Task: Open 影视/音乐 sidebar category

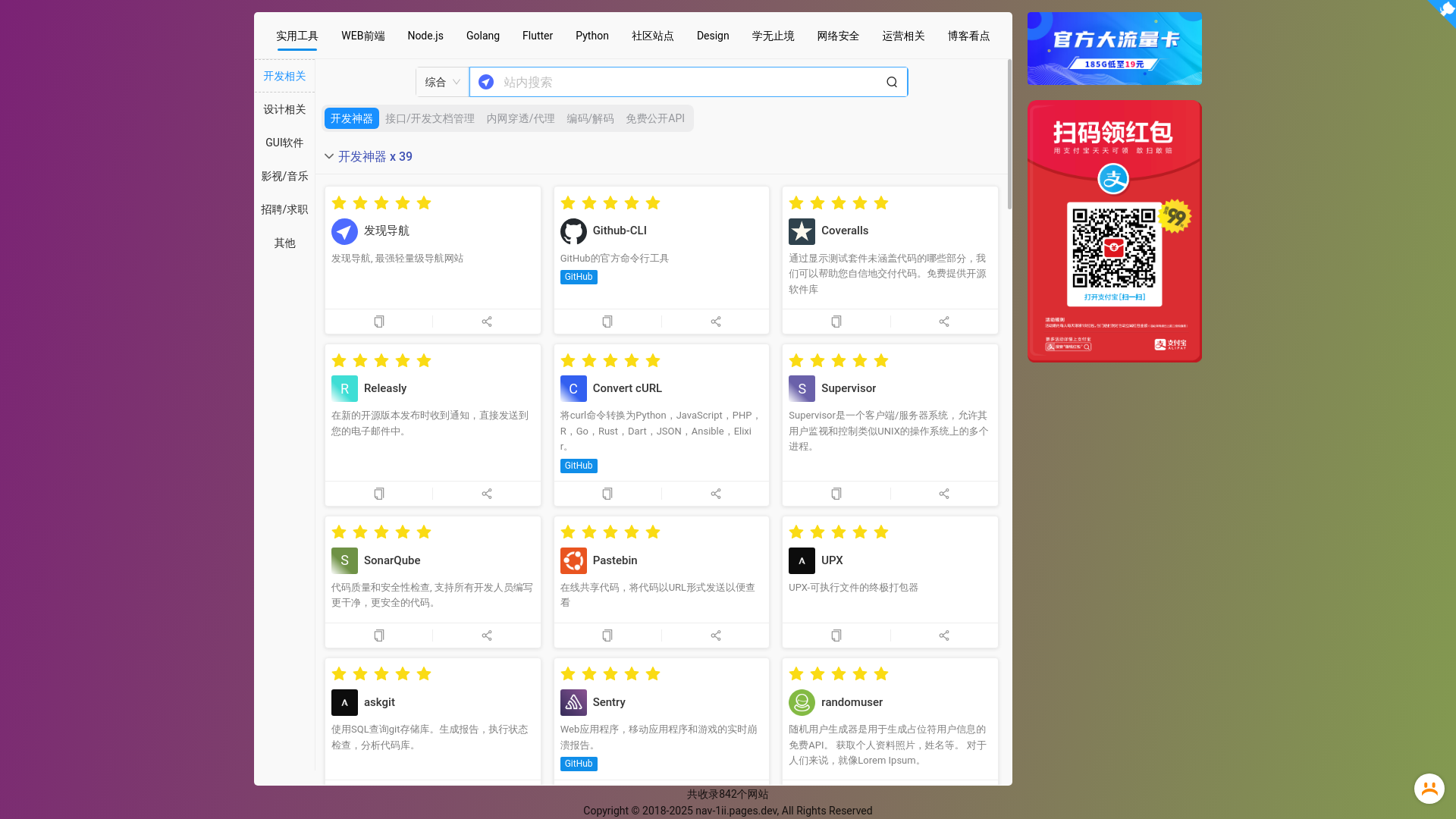Action: (284, 176)
